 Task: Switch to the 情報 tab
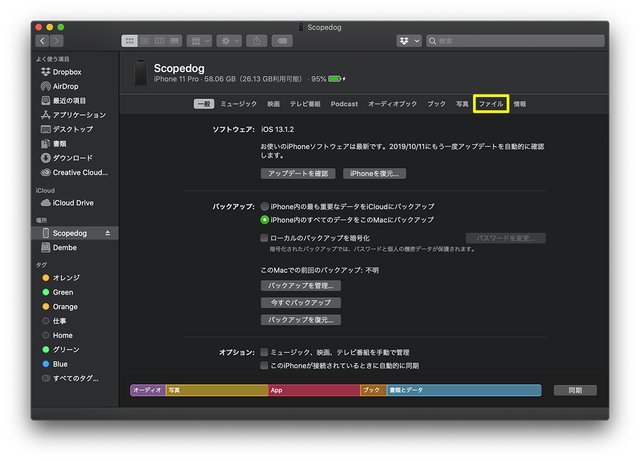point(520,104)
